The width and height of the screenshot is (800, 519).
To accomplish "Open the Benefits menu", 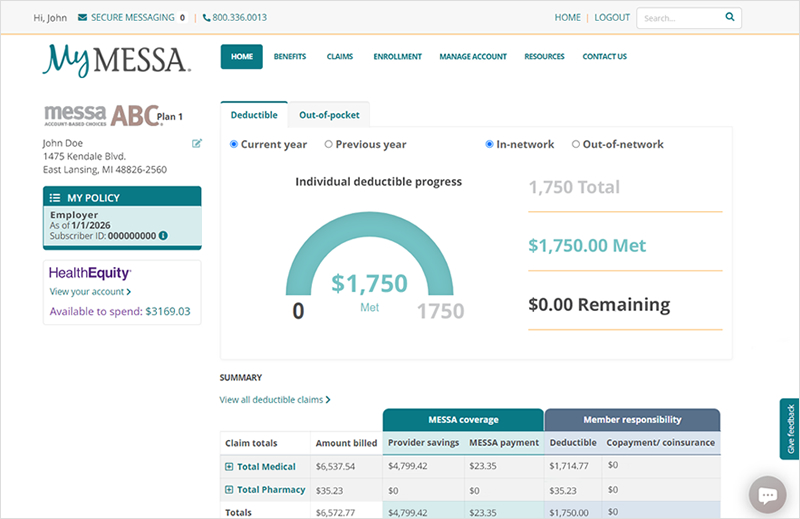I will (x=290, y=57).
